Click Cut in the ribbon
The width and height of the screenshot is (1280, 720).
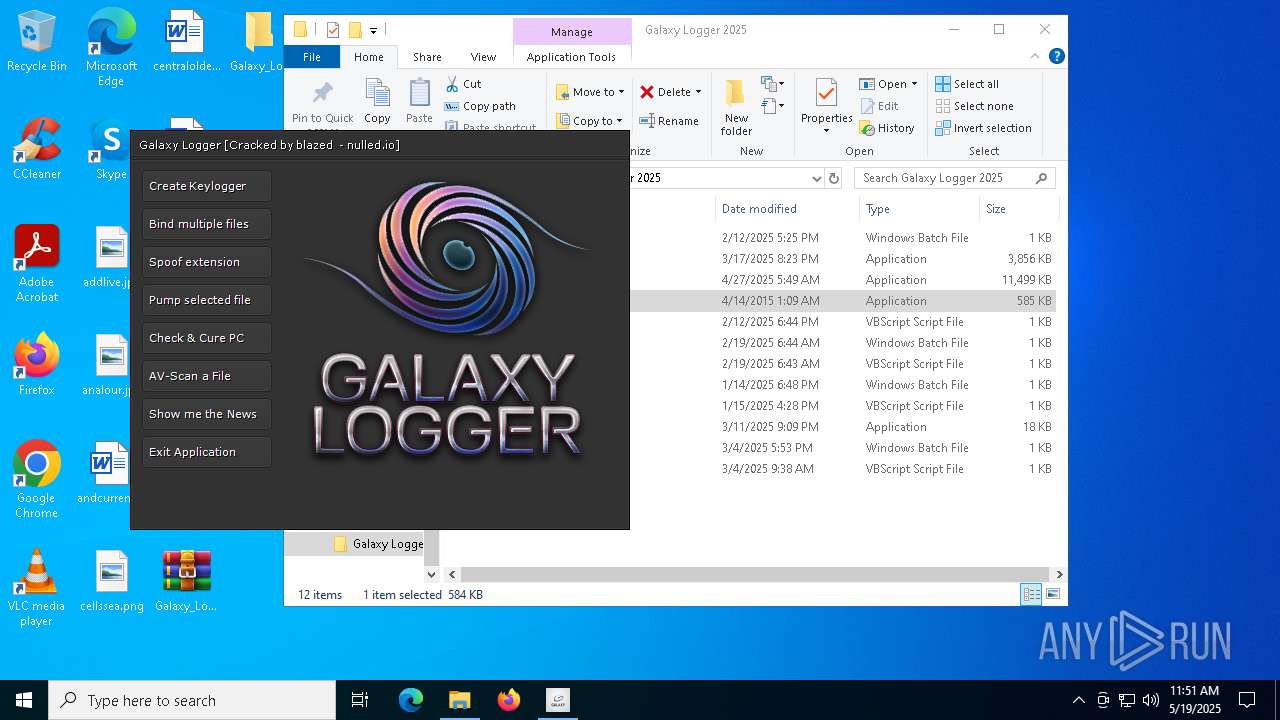(x=463, y=84)
